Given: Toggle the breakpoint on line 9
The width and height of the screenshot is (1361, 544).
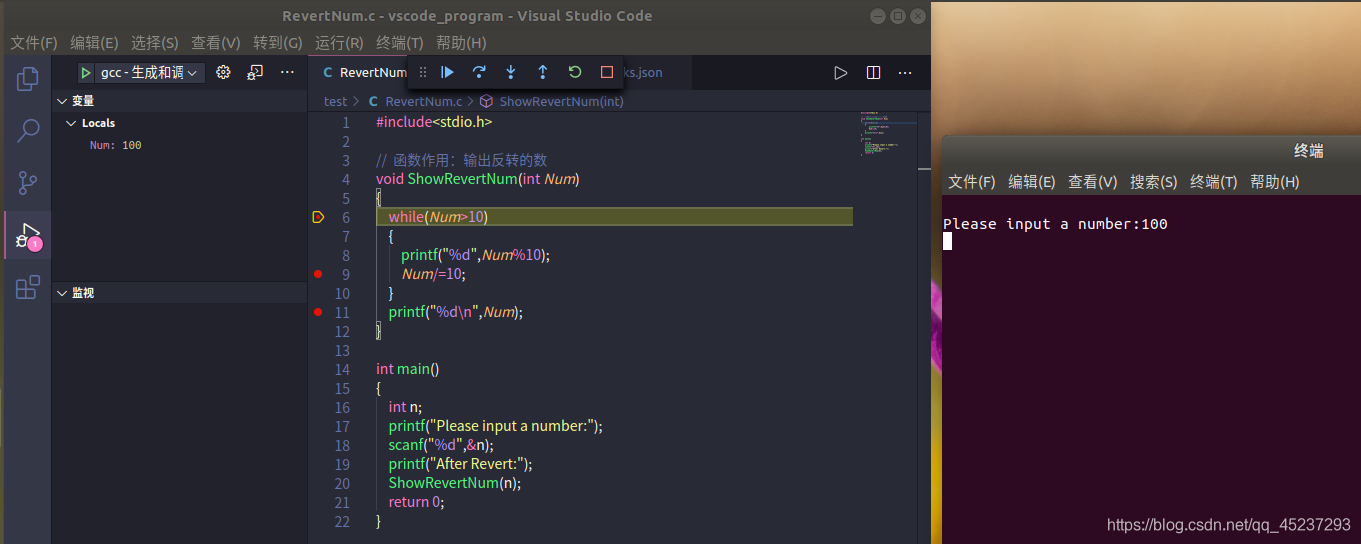Looking at the screenshot, I should pyautogui.click(x=318, y=274).
